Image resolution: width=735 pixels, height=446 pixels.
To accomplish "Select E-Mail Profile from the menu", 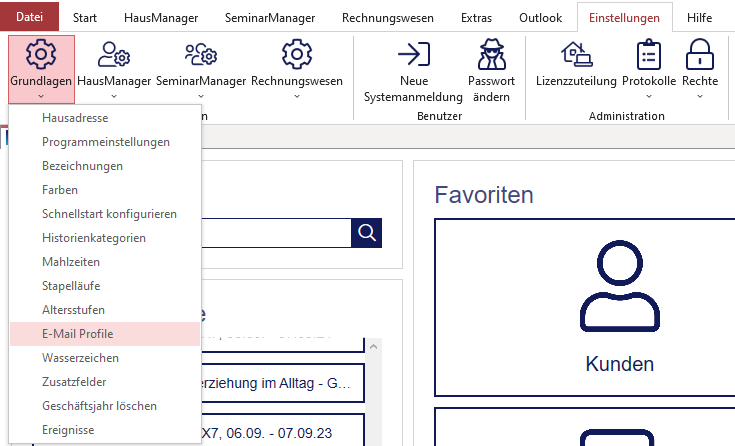I will pos(79,334).
